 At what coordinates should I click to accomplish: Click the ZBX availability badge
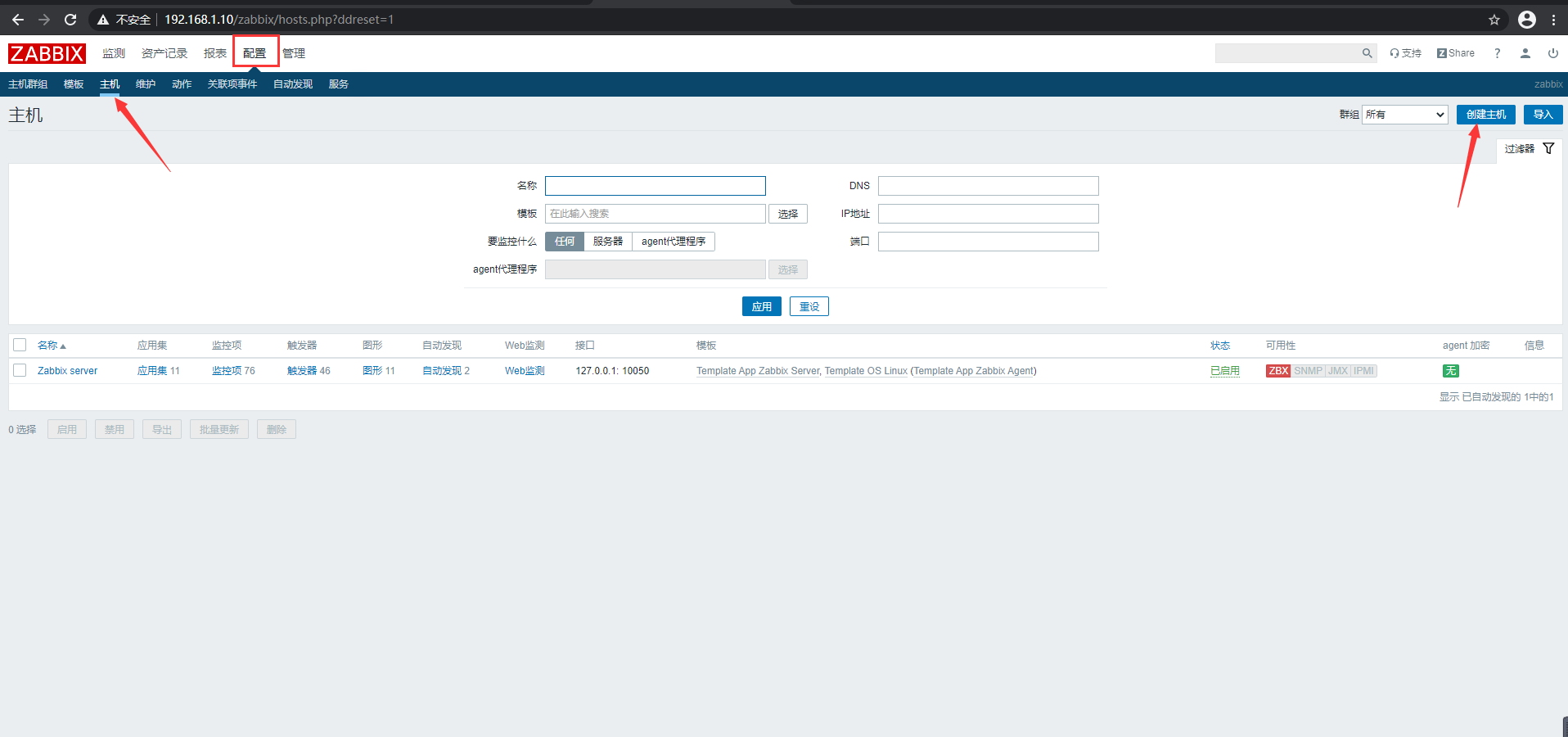tap(1278, 371)
